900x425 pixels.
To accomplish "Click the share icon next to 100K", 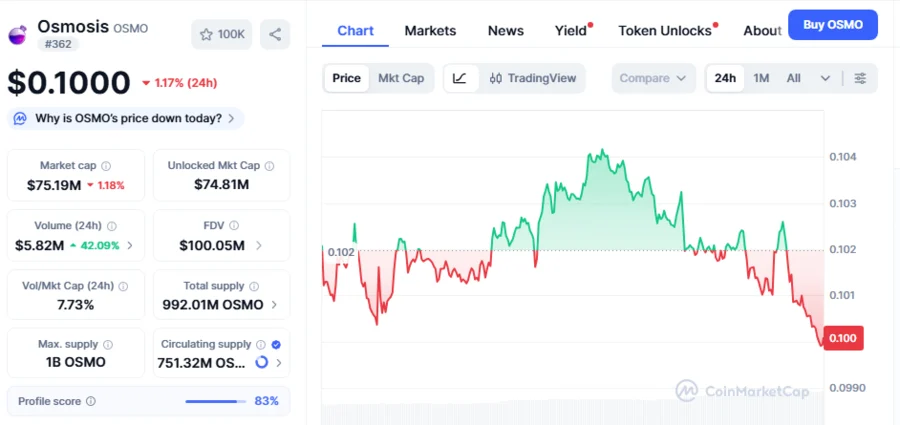I will (x=275, y=34).
